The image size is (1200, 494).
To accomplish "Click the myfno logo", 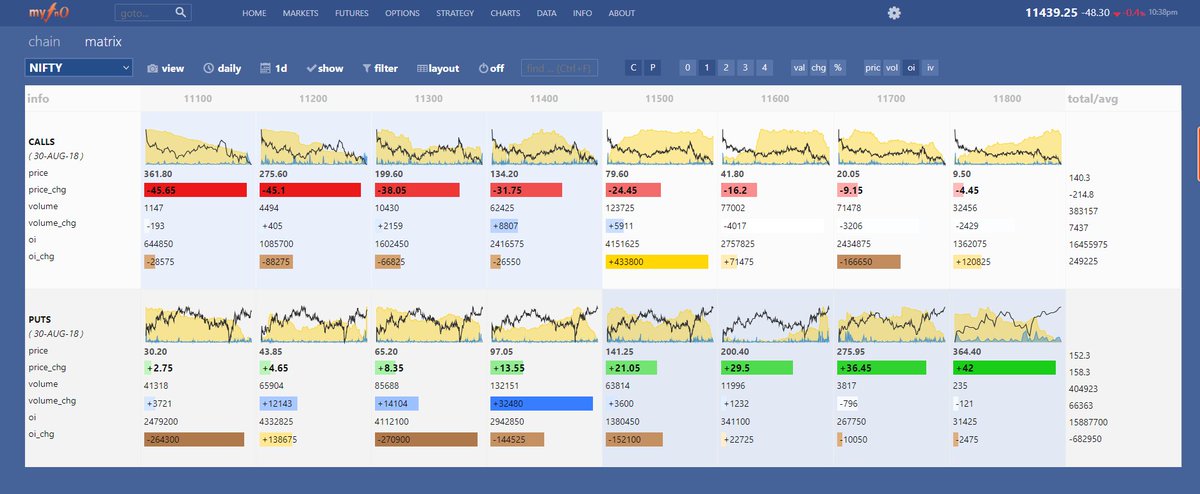I will click(x=51, y=13).
